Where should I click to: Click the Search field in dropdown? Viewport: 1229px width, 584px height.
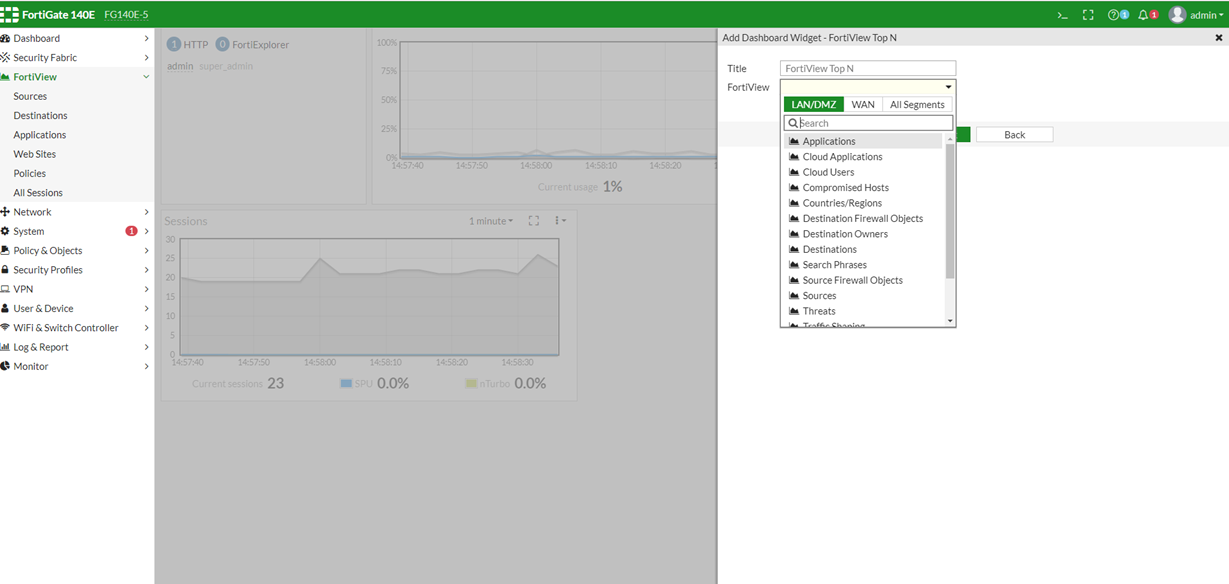(x=873, y=123)
